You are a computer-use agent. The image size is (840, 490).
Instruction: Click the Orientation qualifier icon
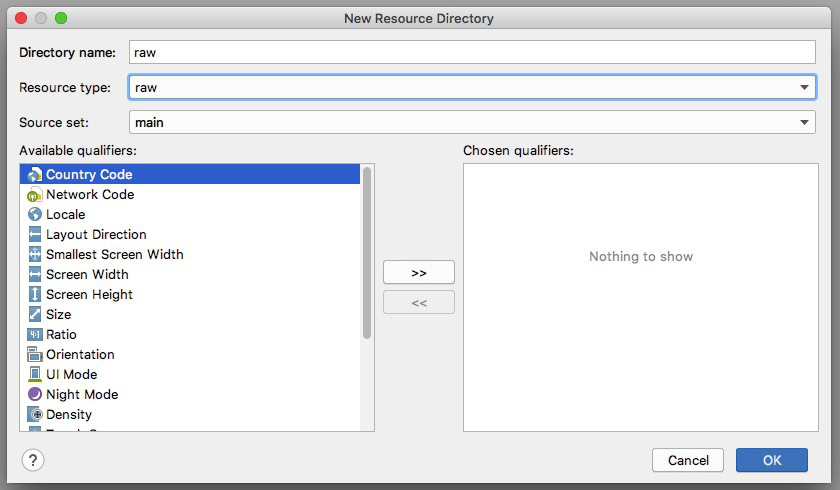tap(34, 355)
